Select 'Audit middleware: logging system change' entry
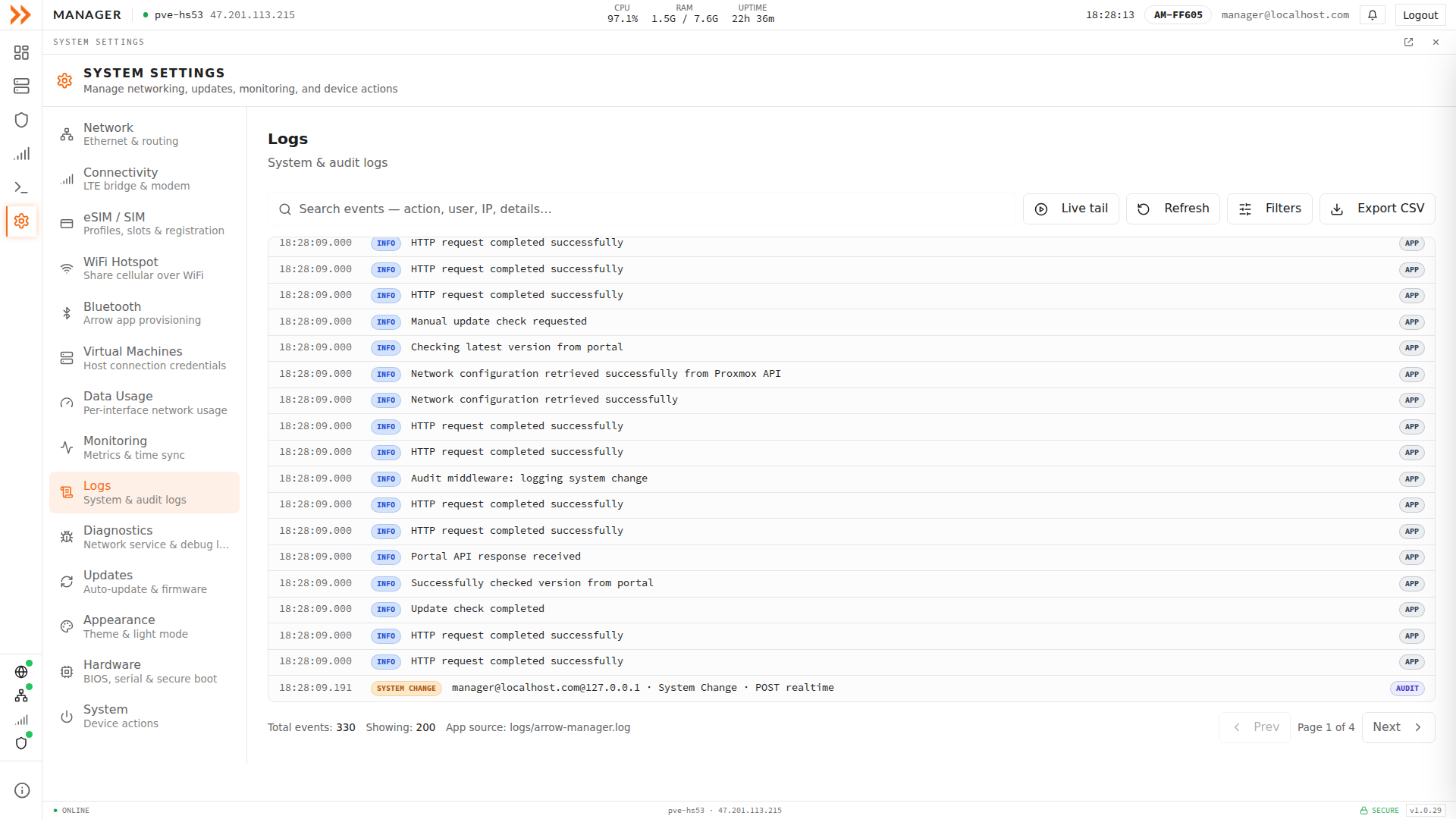Viewport: 1456px width, 819px height. tap(851, 479)
